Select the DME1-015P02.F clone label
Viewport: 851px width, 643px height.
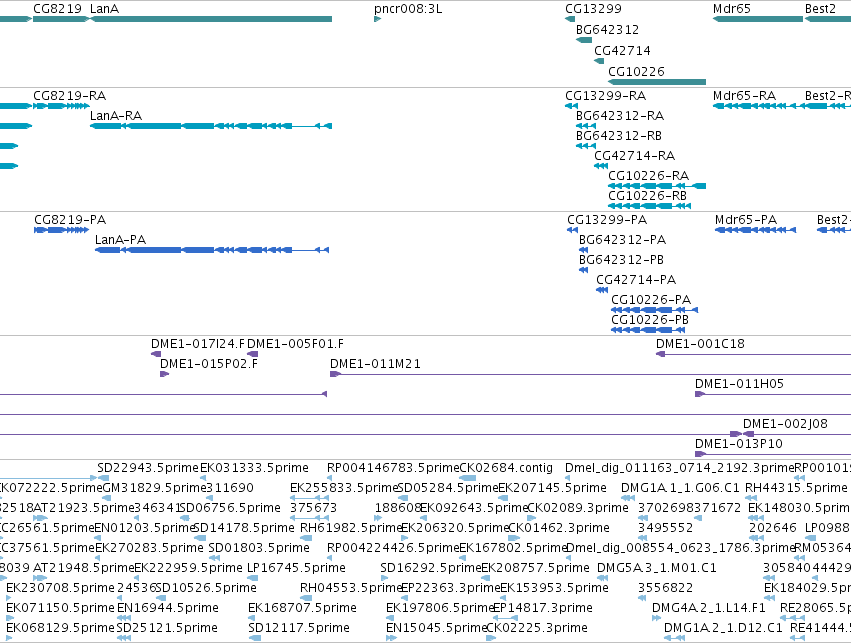click(209, 364)
